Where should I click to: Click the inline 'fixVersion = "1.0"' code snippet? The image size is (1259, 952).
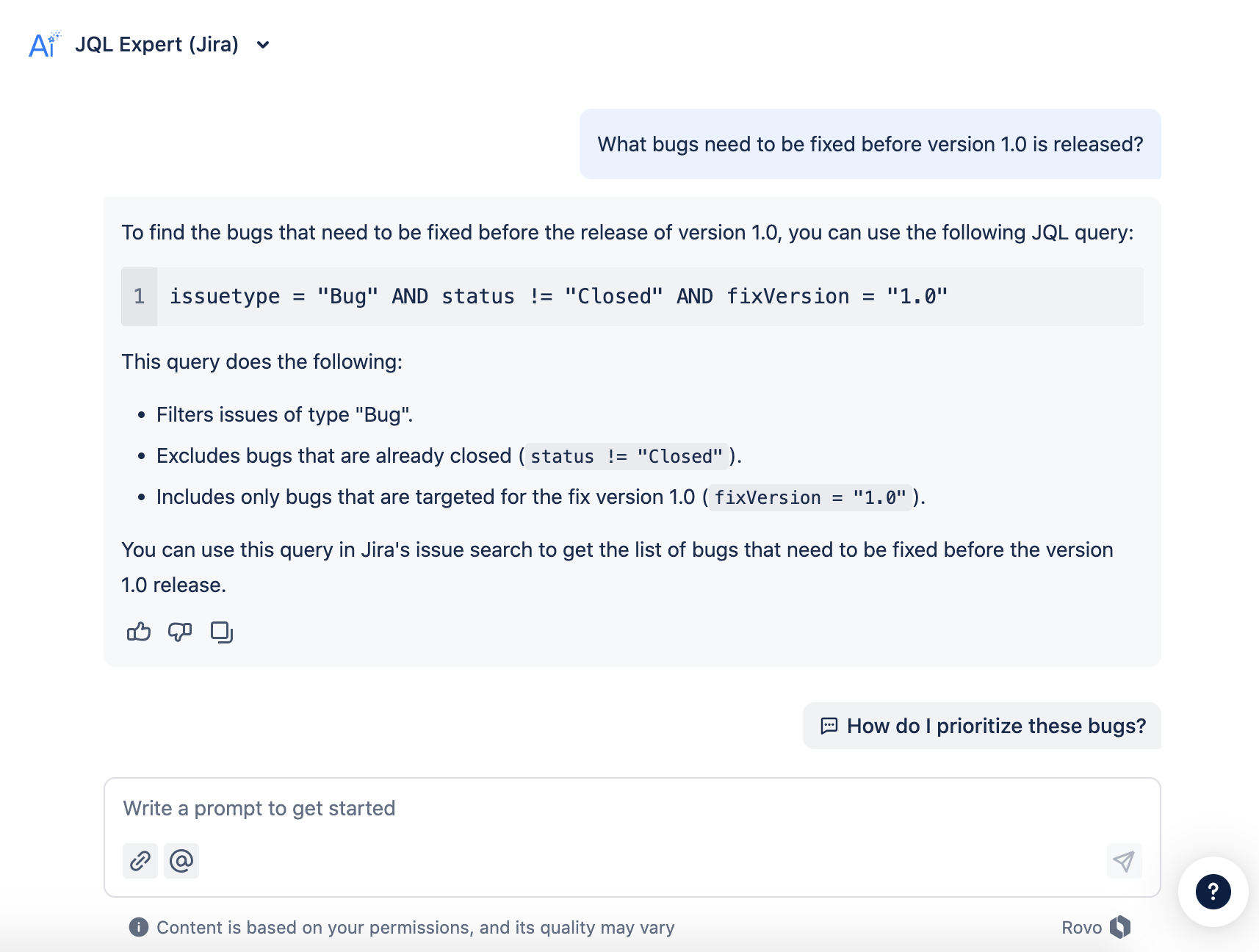810,498
